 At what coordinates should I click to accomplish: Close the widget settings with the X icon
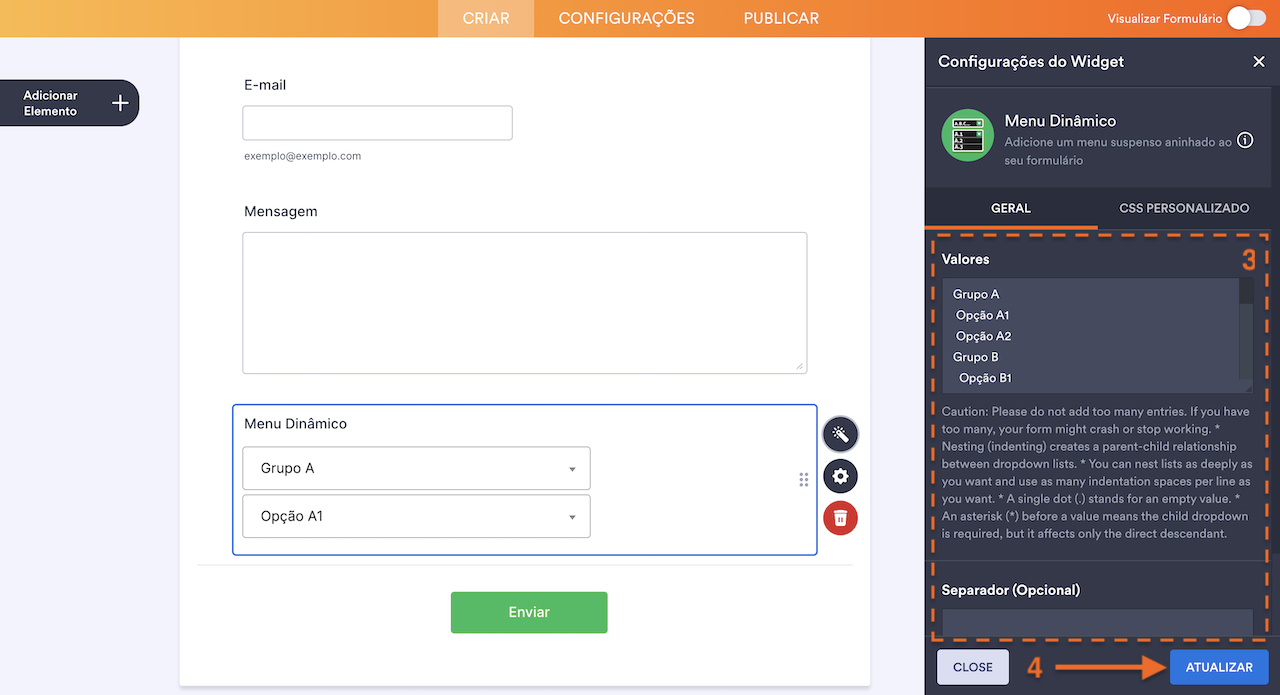pyautogui.click(x=1259, y=61)
